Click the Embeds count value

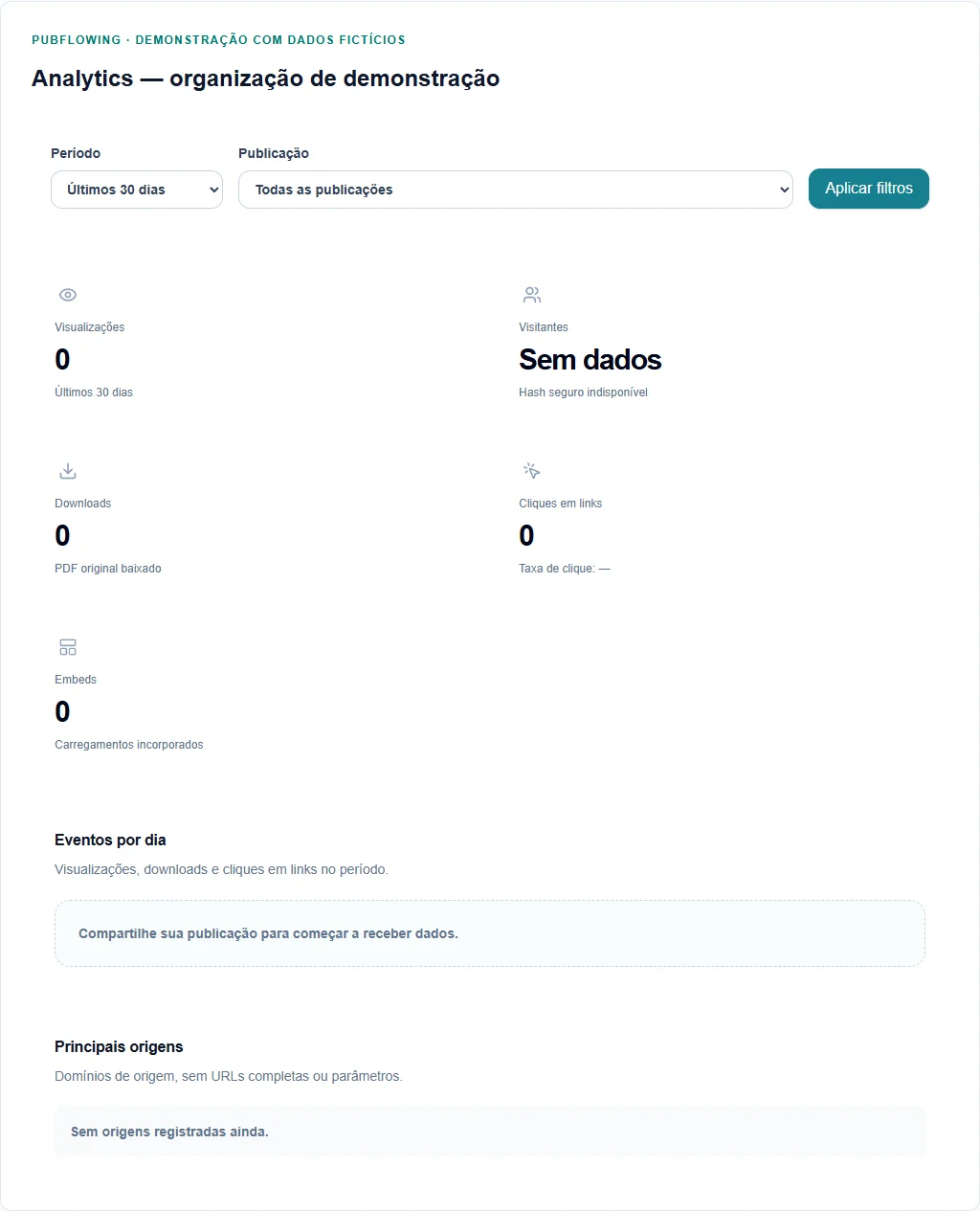[62, 712]
